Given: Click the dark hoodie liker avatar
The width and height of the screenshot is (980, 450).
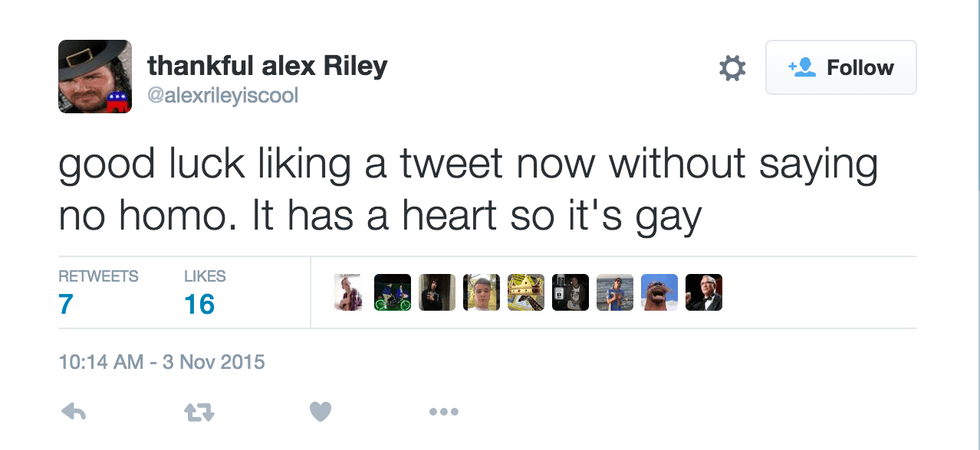Looking at the screenshot, I should (x=437, y=292).
